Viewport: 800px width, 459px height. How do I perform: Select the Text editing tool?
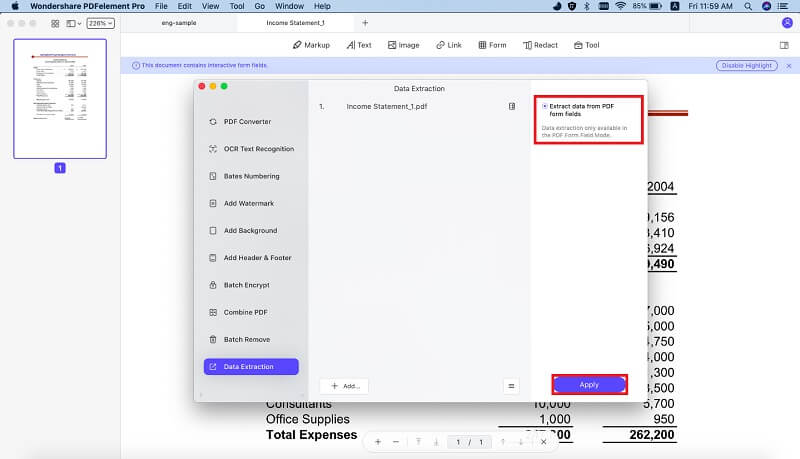coord(359,45)
